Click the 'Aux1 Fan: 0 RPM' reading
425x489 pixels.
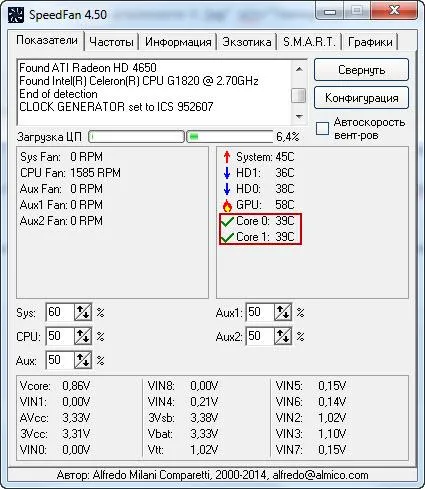(61, 205)
